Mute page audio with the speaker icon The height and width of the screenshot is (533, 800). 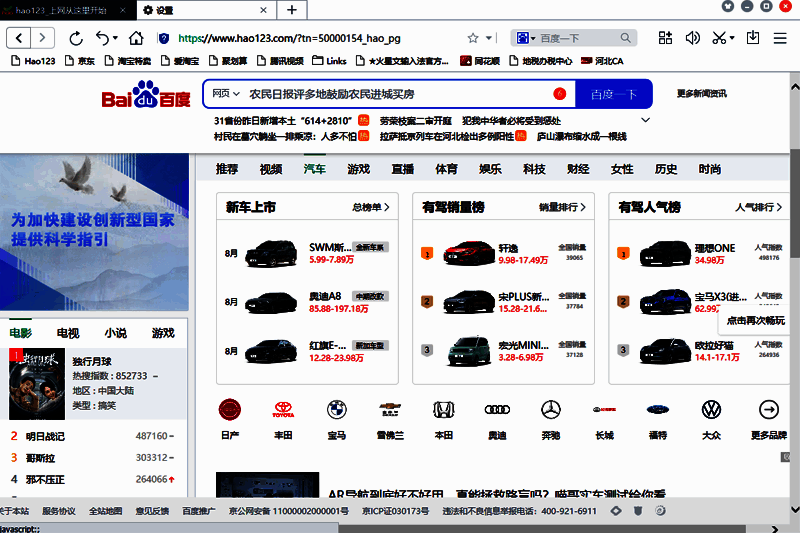692,38
